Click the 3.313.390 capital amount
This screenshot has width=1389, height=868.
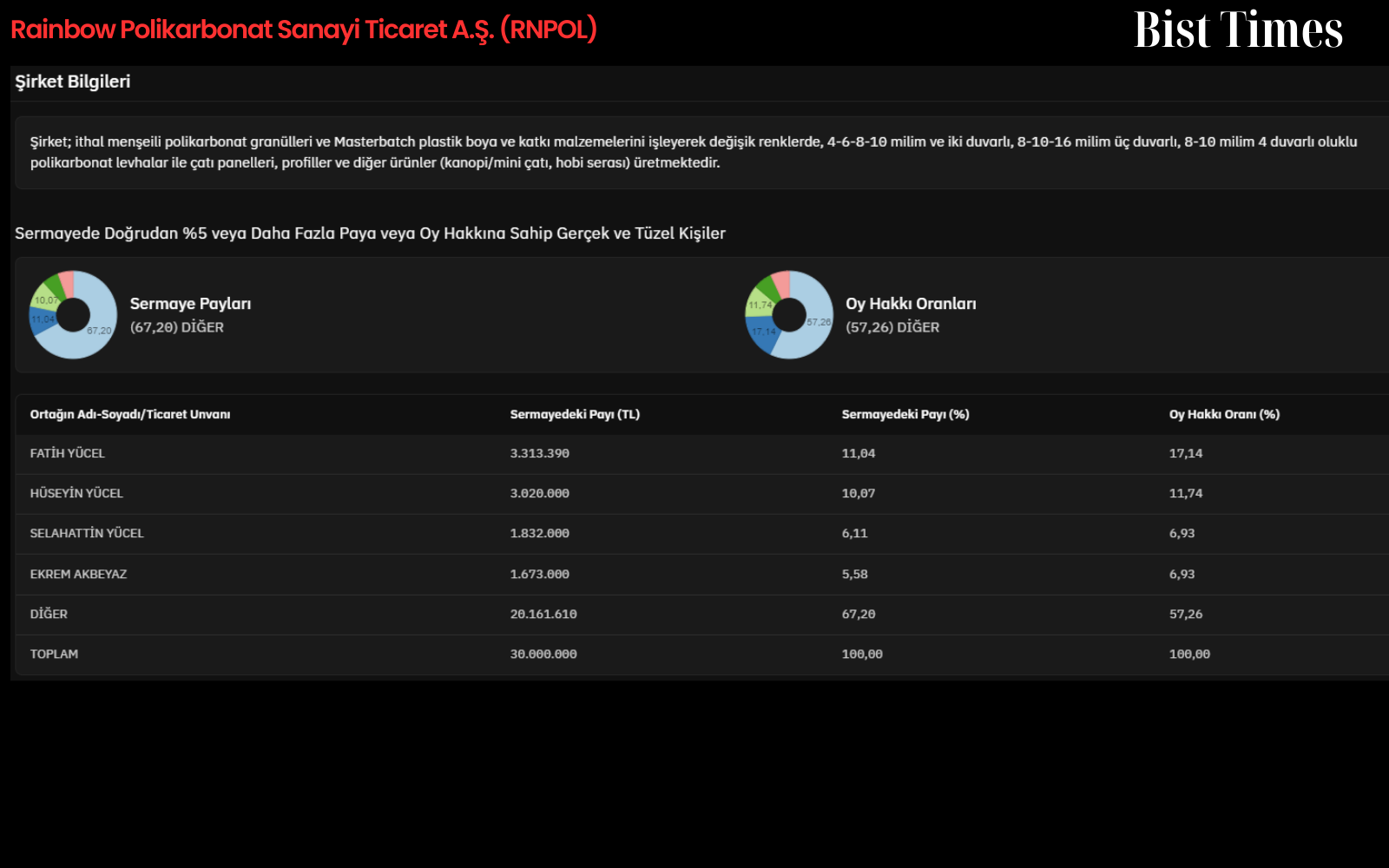pos(540,453)
